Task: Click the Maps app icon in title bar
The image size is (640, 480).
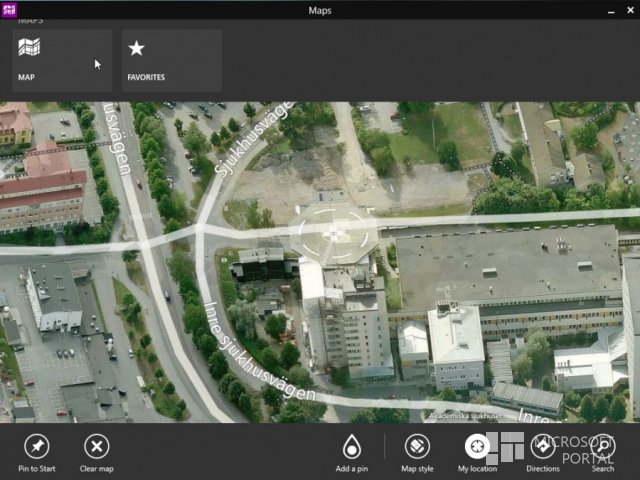Action: [9, 9]
